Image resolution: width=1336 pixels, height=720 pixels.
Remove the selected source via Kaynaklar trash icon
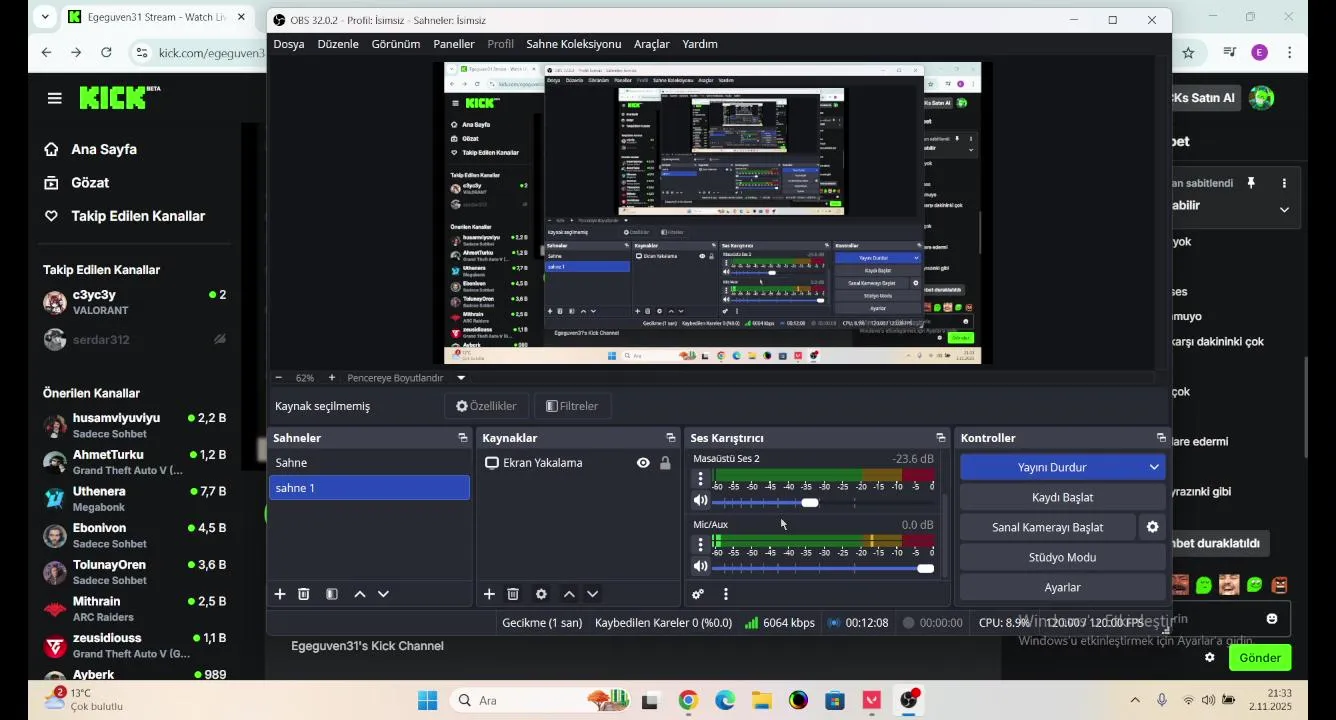[x=513, y=594]
